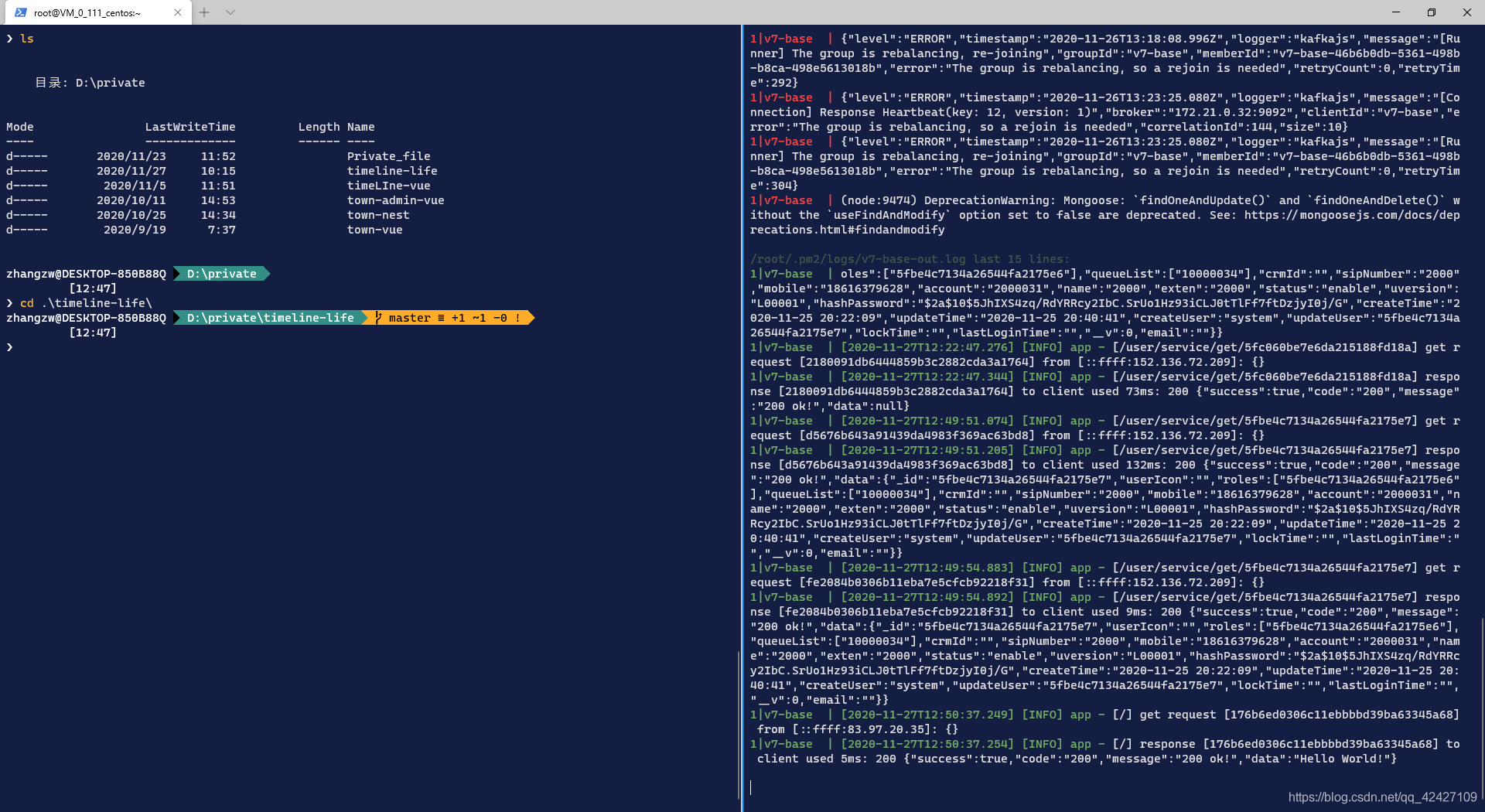The width and height of the screenshot is (1485, 812).
Task: Click the timeLIne-vue directory entry
Action: pyautogui.click(x=388, y=186)
